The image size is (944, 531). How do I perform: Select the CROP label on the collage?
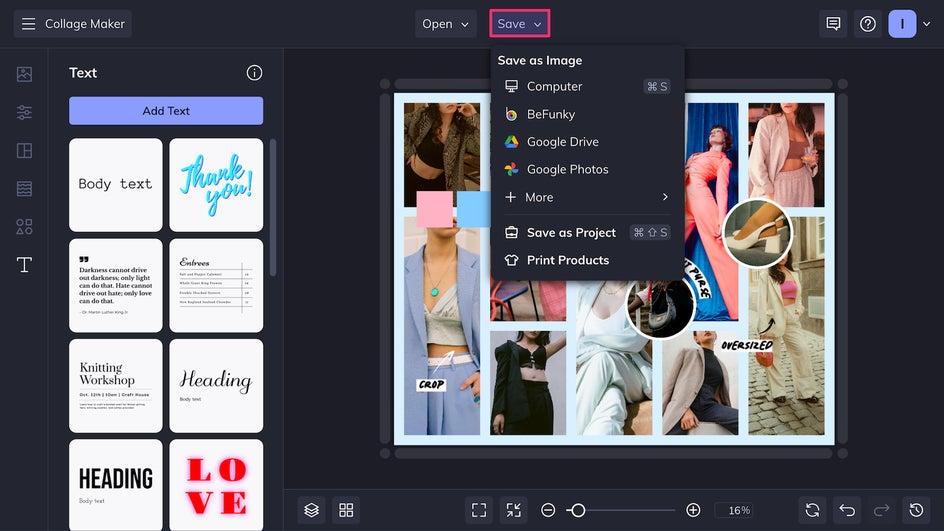[431, 385]
